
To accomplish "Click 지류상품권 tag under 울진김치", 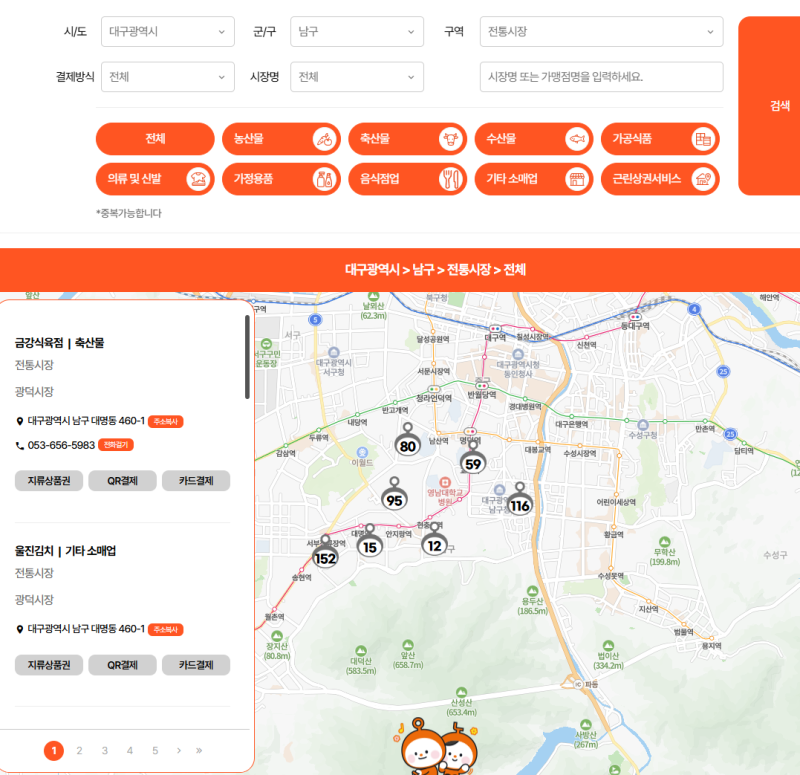I will pos(49,665).
